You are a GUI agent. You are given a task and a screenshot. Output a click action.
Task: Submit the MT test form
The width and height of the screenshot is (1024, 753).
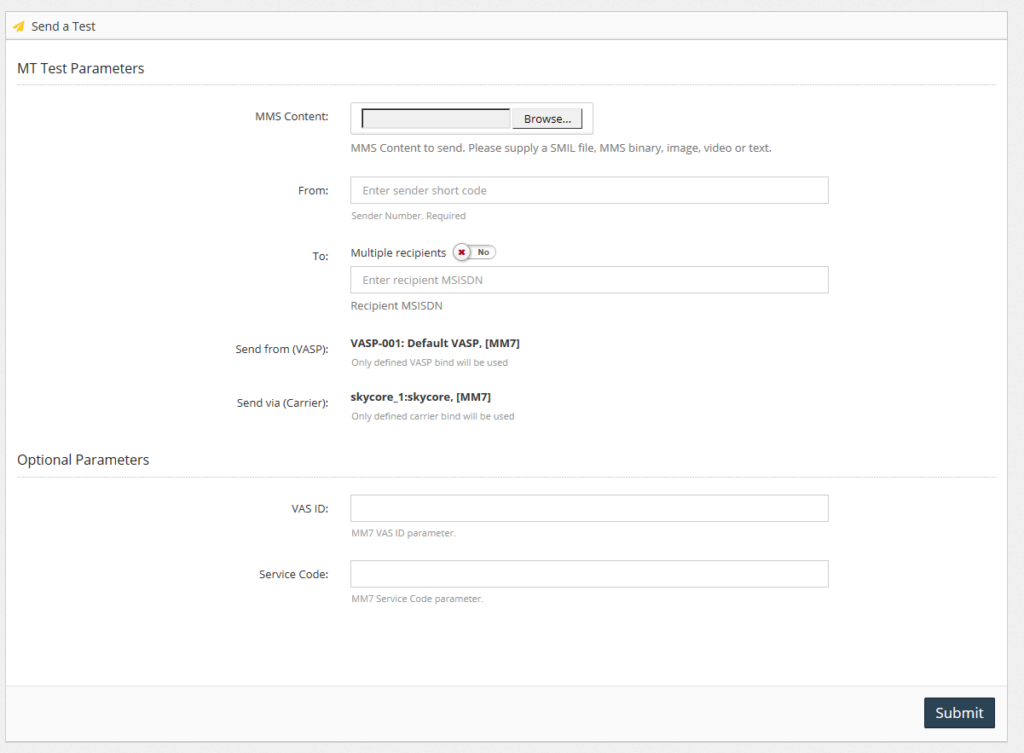[x=959, y=713]
